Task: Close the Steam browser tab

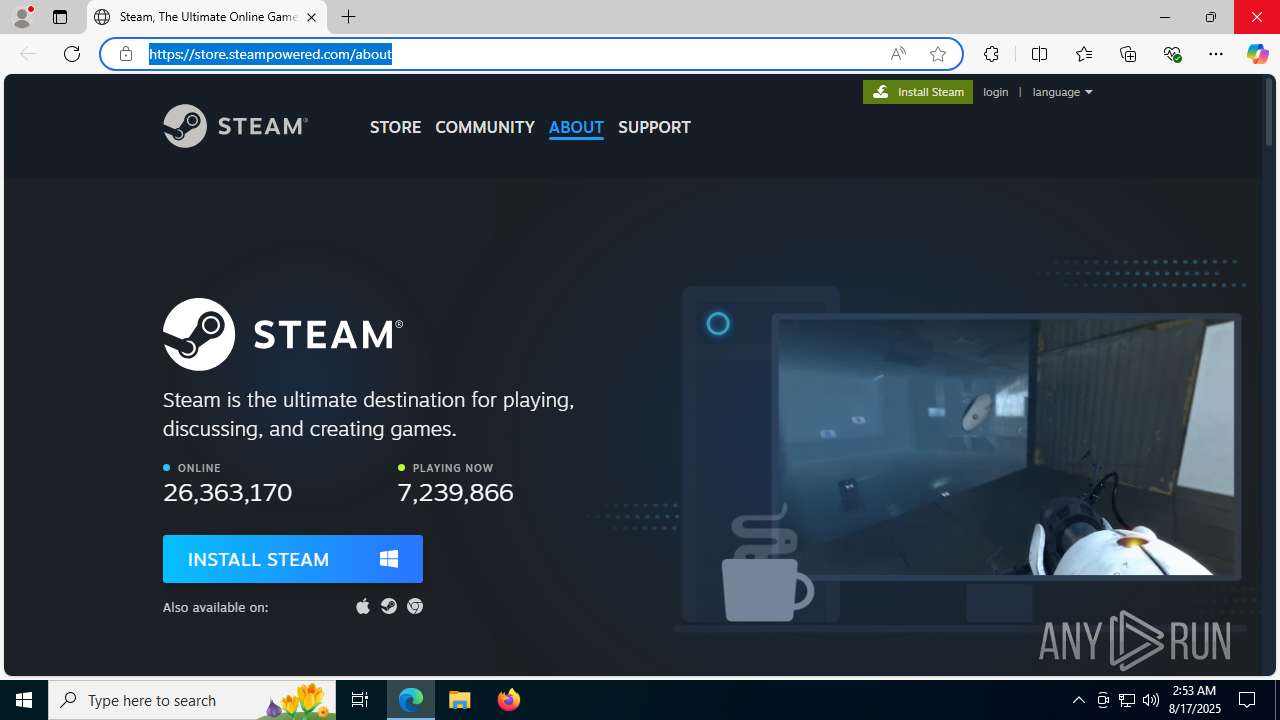Action: (311, 17)
